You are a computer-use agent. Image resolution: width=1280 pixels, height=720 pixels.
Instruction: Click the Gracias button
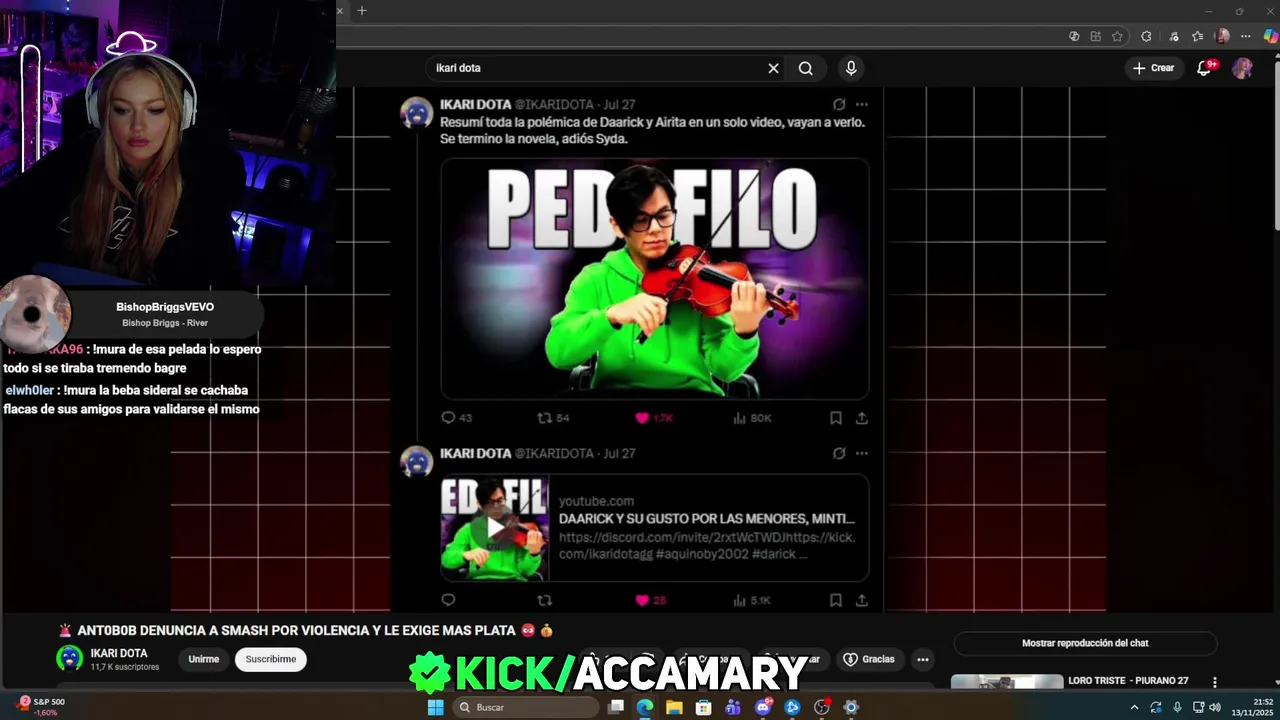[x=869, y=659]
